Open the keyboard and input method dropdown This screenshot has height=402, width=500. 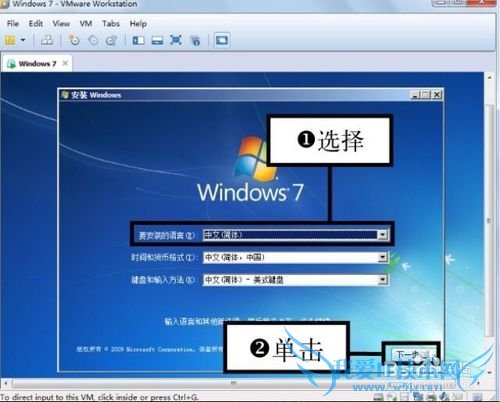383,279
